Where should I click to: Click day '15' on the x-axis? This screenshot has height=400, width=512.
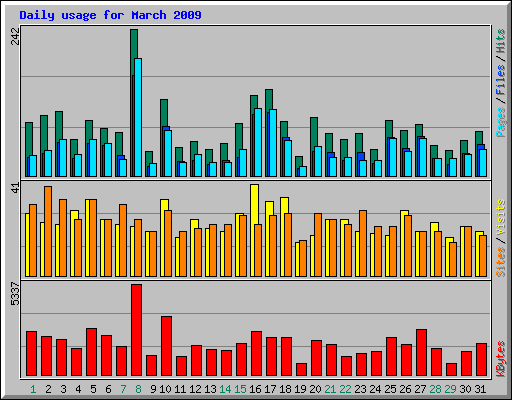pos(240,389)
